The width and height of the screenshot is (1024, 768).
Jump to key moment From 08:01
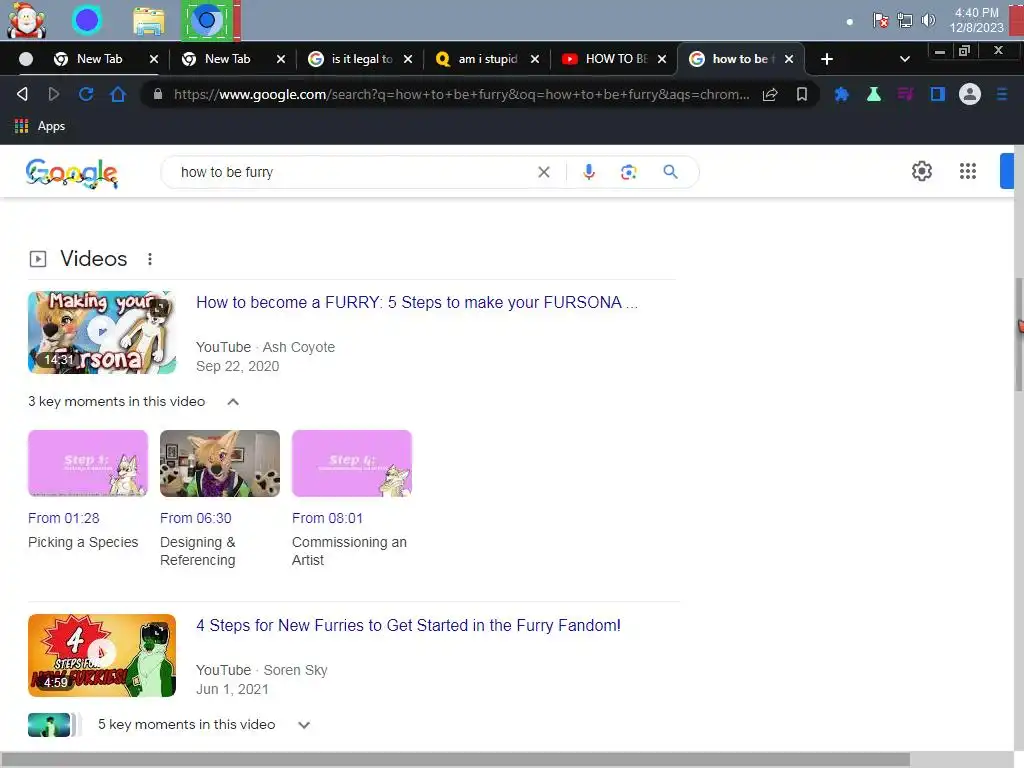(x=327, y=518)
